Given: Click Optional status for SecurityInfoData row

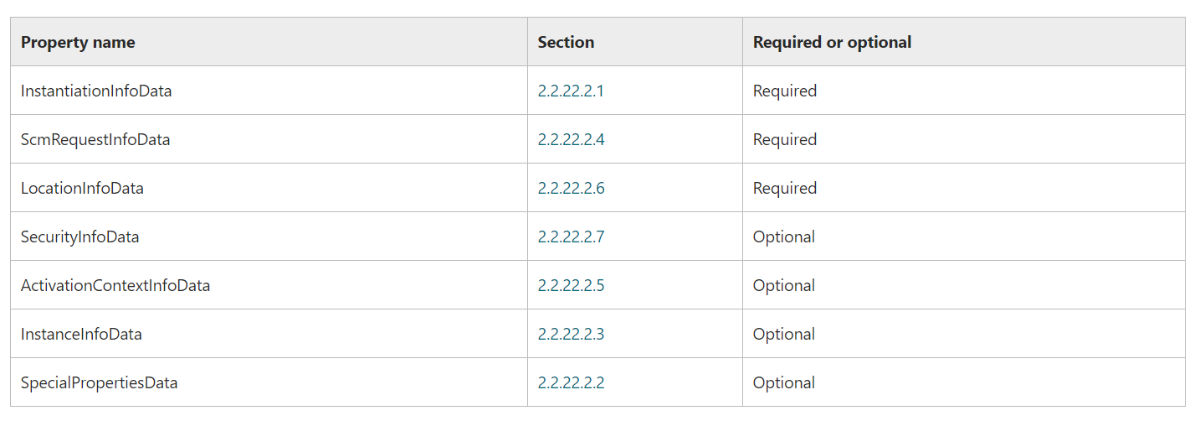Looking at the screenshot, I should click(x=784, y=237).
